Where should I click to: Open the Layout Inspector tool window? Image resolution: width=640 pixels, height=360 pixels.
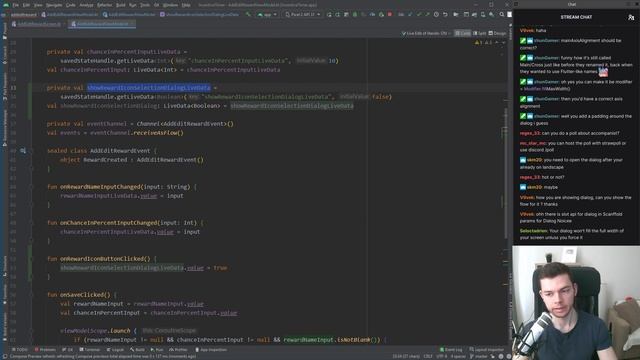point(487,350)
